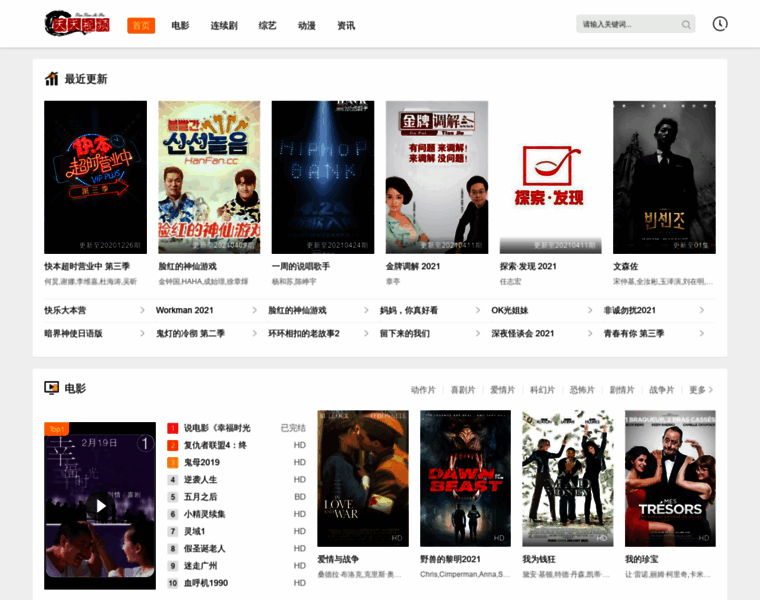Click 文森佐 title under poster
Screen dimensions: 760x600
click(x=626, y=266)
